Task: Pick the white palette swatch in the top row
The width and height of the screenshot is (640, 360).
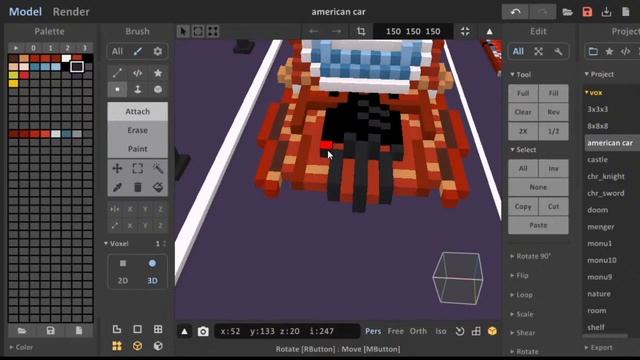Action: (66, 58)
